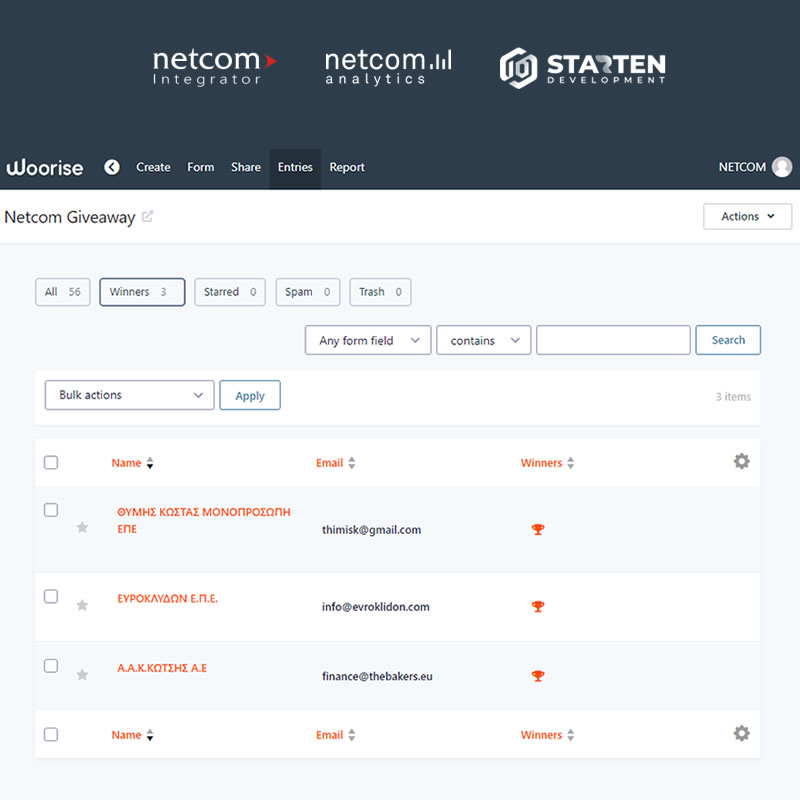Star the ΕΥΡΟΚΛΥΔΩΝ Ε.Π.Ε. entry
Screen dimensions: 800x800
pos(82,605)
